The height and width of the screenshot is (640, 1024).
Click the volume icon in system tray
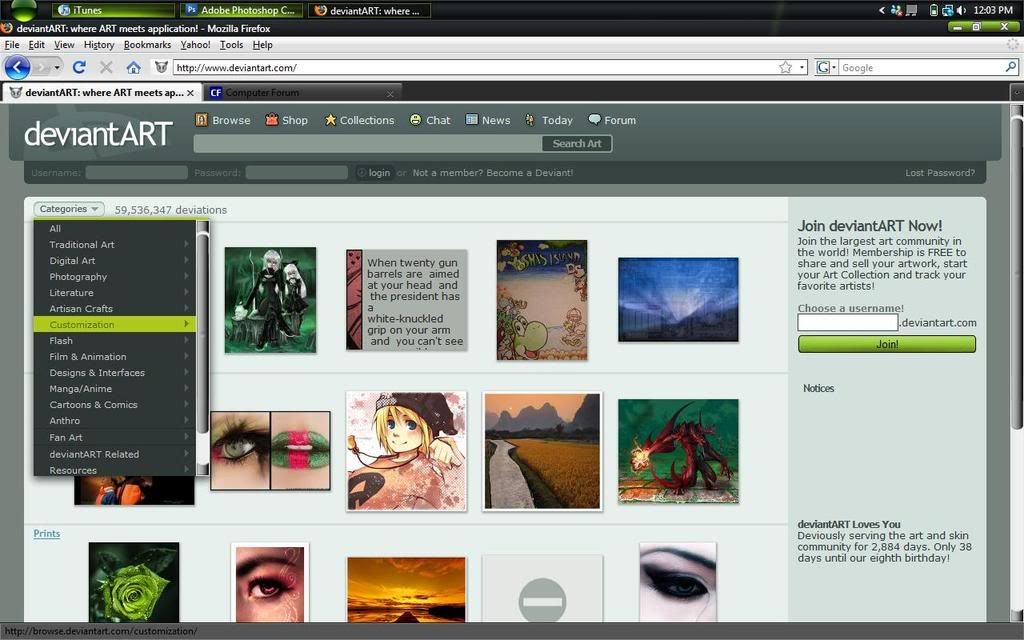[961, 10]
